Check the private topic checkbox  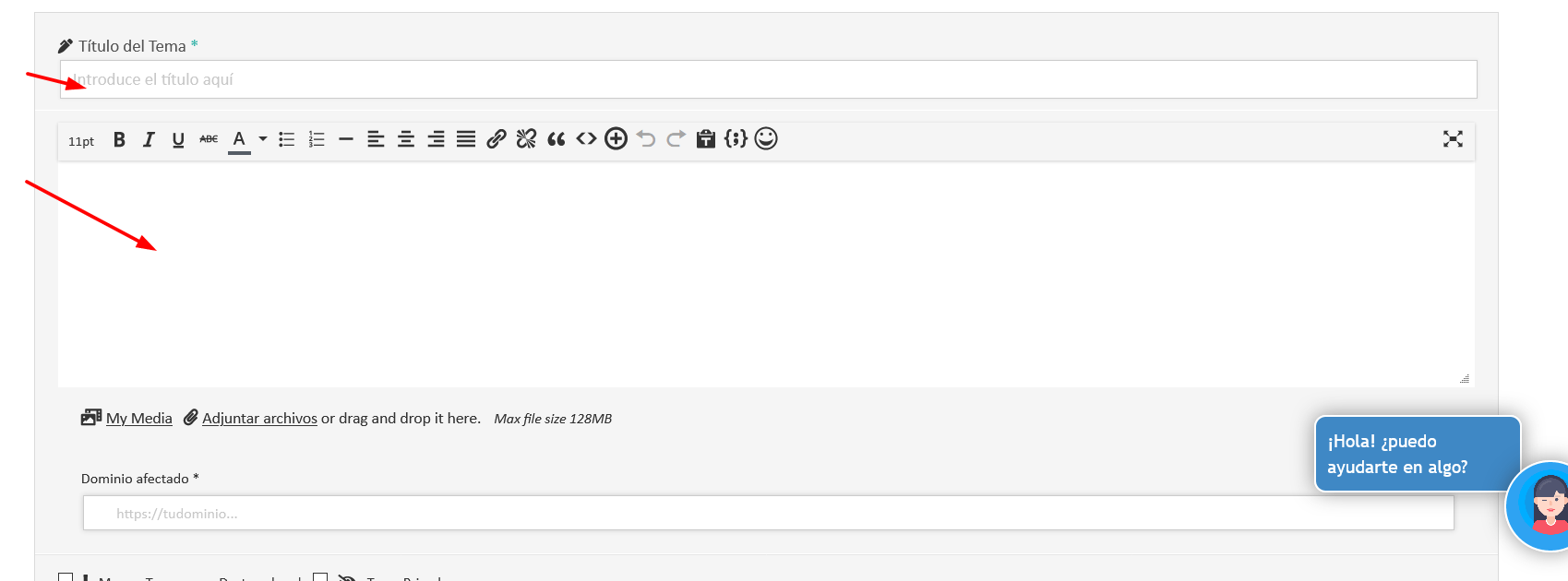[x=320, y=577]
